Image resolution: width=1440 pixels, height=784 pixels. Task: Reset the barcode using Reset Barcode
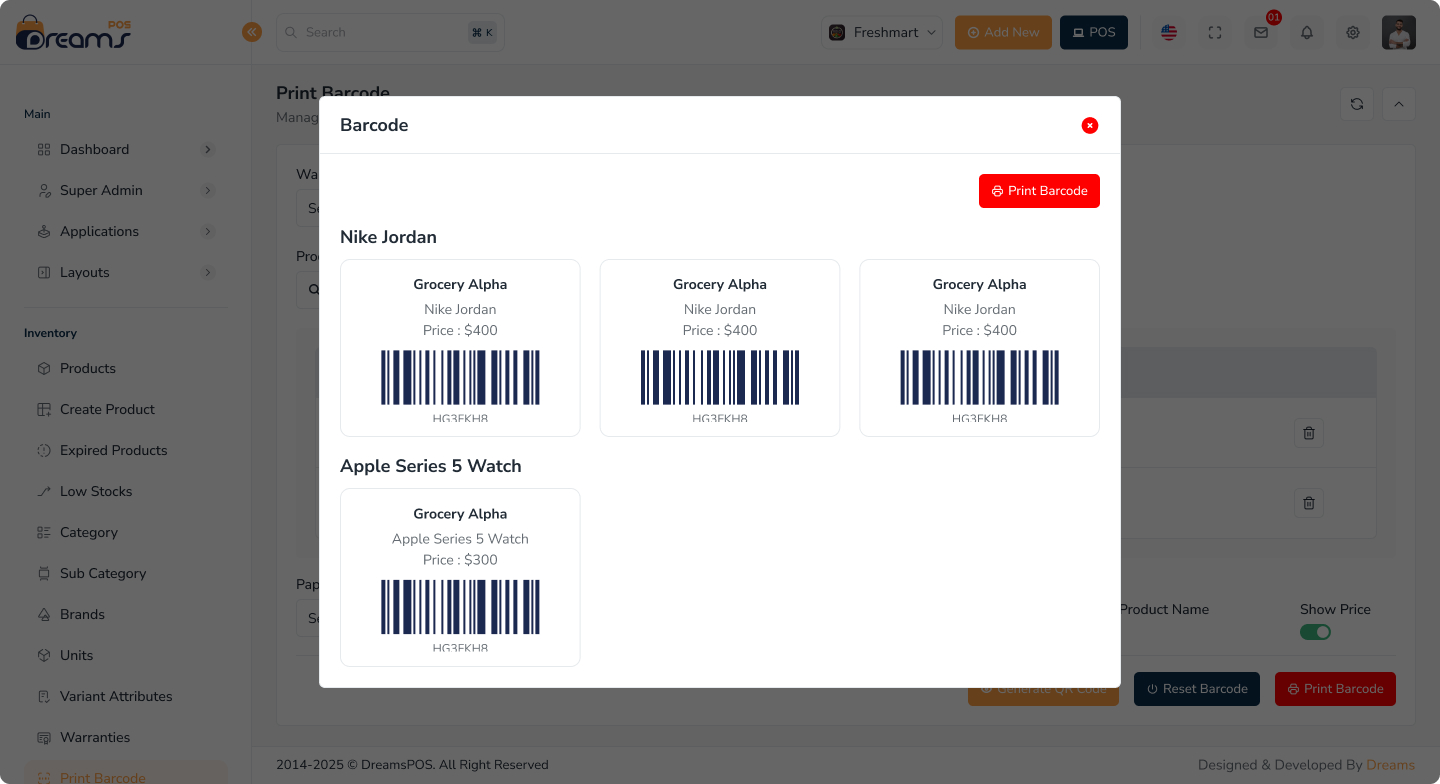[x=1197, y=688]
